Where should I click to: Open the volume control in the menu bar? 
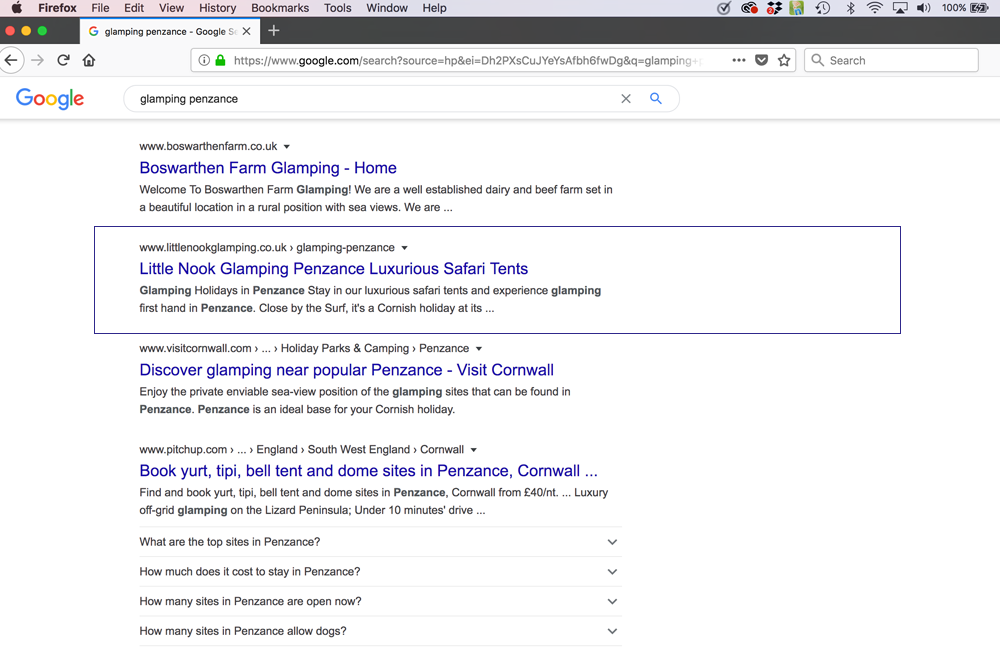923,8
